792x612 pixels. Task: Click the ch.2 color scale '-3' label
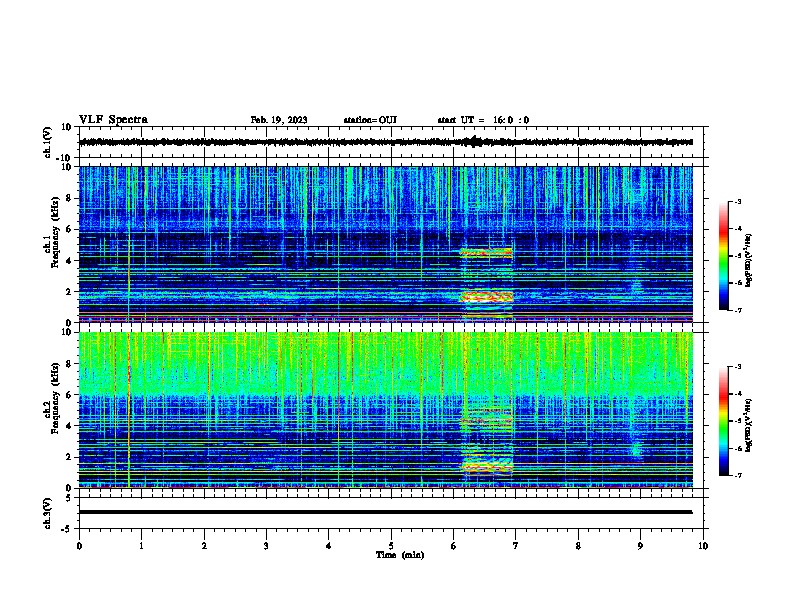(x=738, y=367)
